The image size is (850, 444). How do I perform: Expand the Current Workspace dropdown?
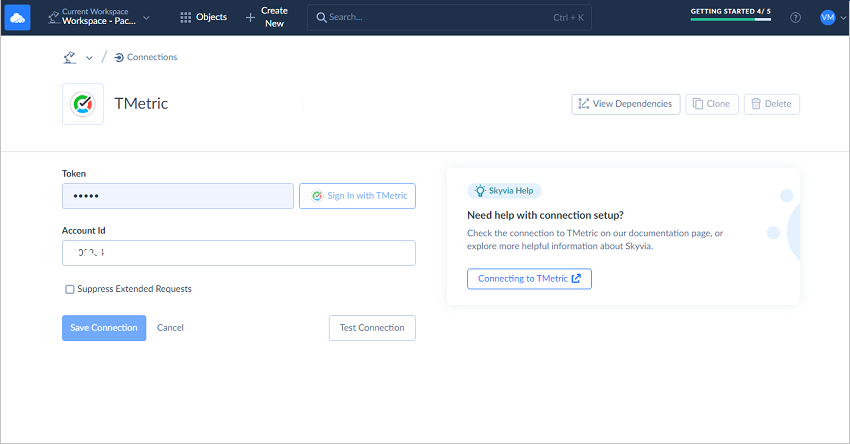point(99,17)
